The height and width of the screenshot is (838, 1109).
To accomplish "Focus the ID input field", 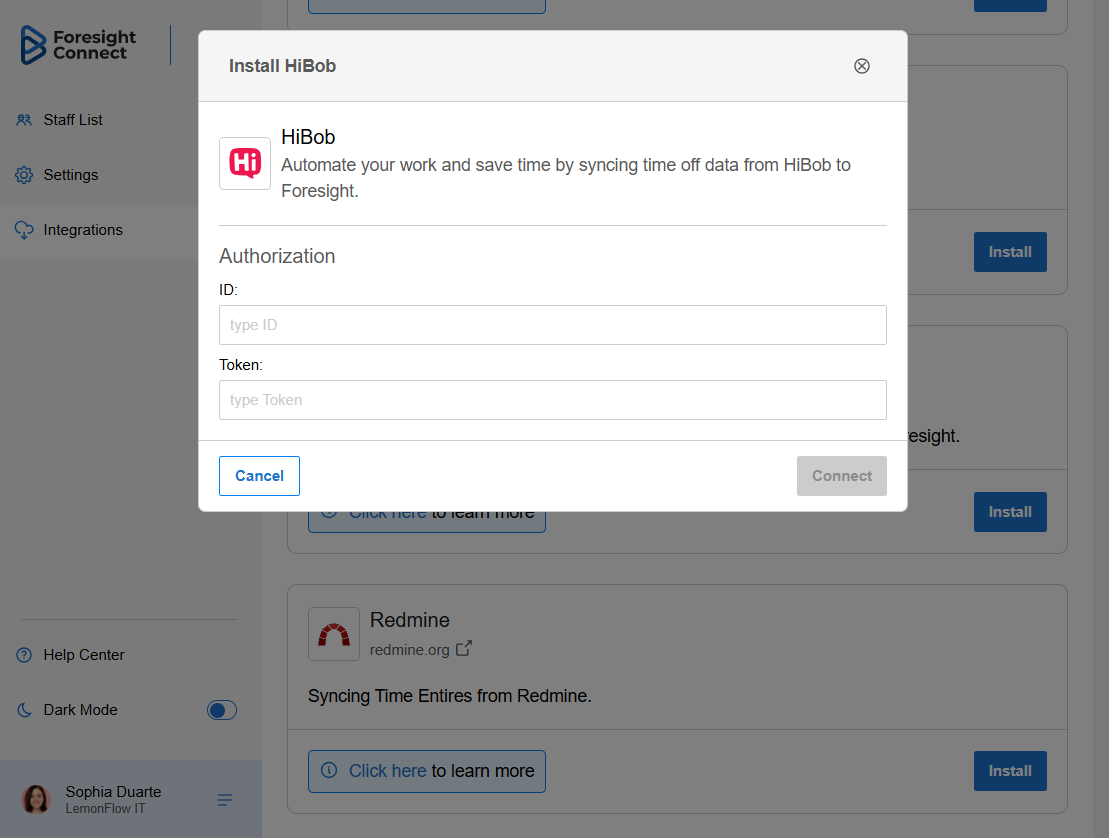I will coord(552,325).
